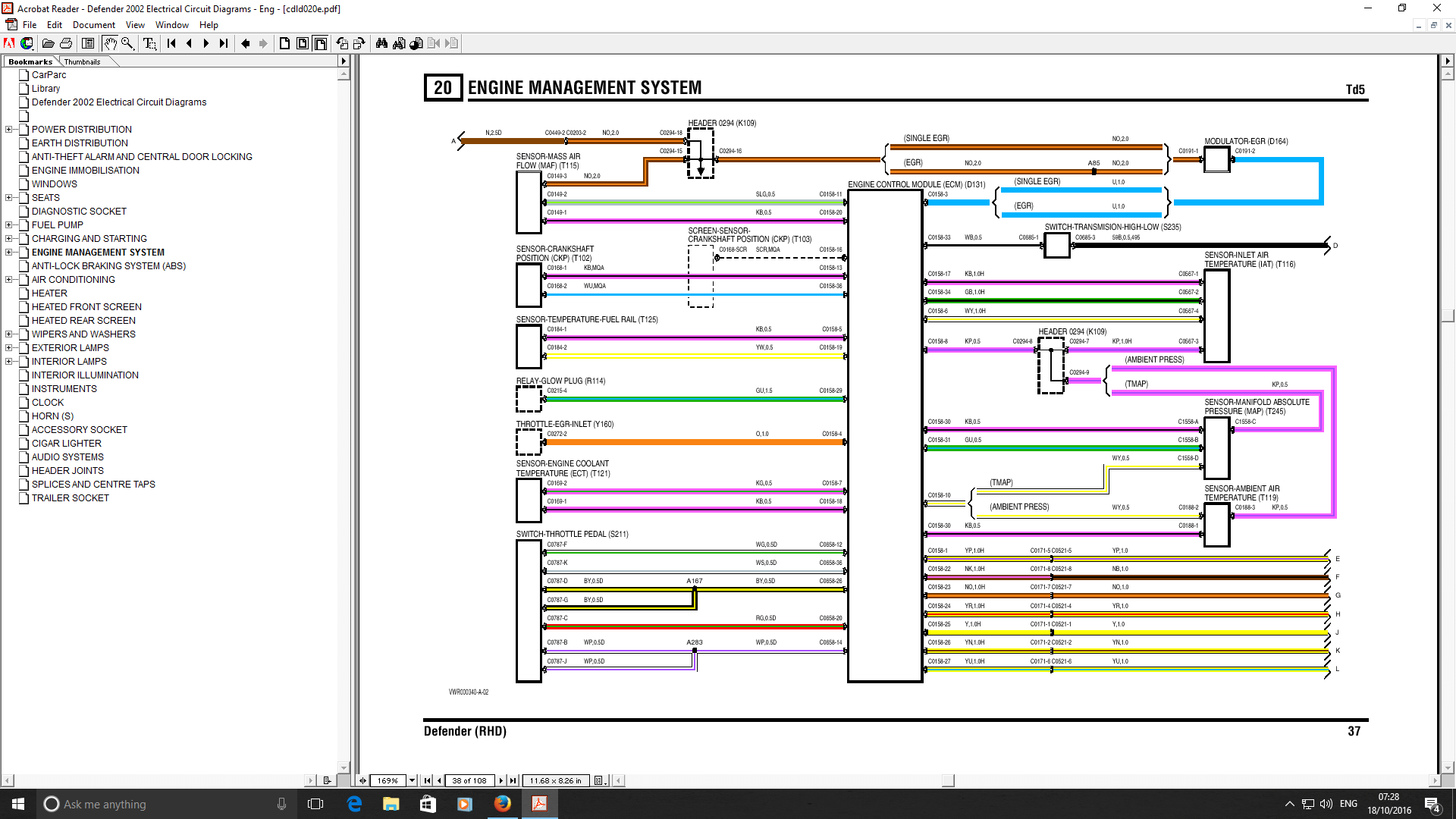Click the document vertical scrollbar thumb
The image size is (1456, 819).
click(x=1448, y=315)
